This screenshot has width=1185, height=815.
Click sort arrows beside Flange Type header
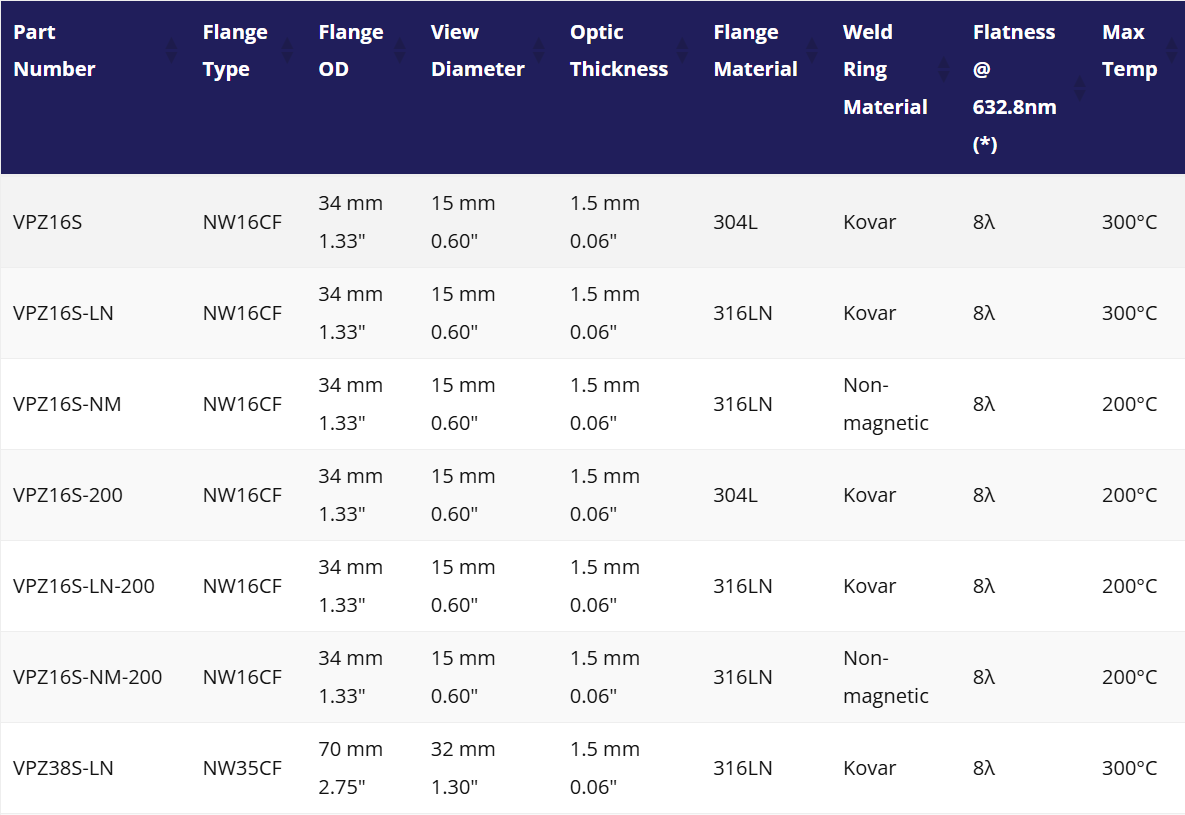click(x=288, y=50)
